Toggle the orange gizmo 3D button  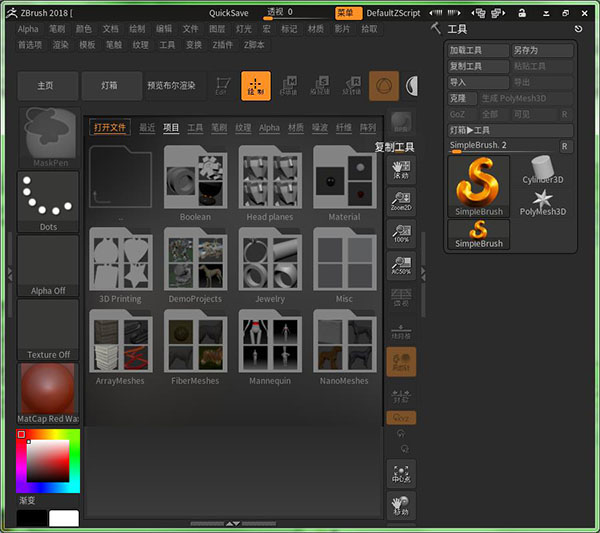384,86
